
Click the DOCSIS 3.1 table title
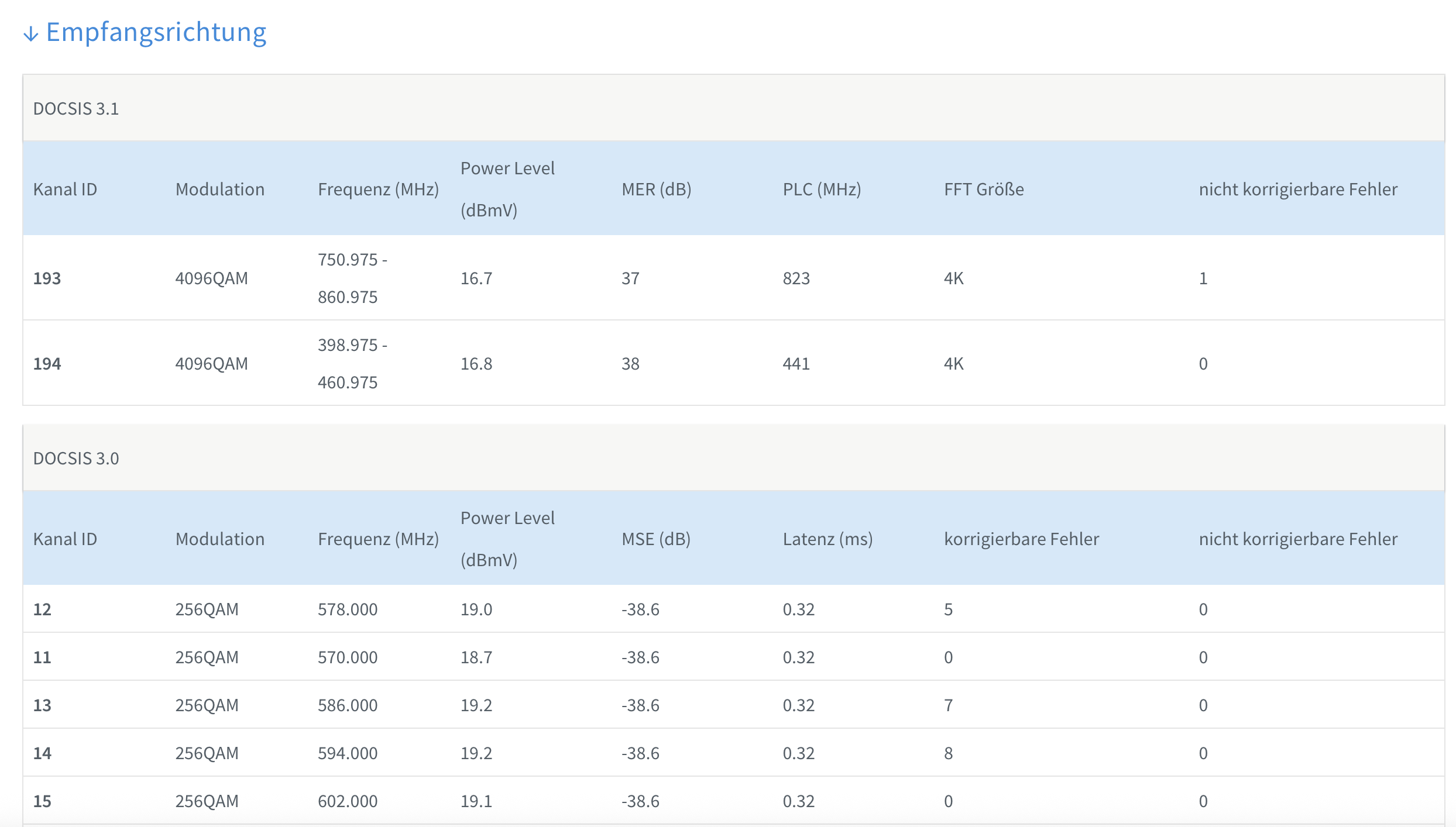[76, 109]
